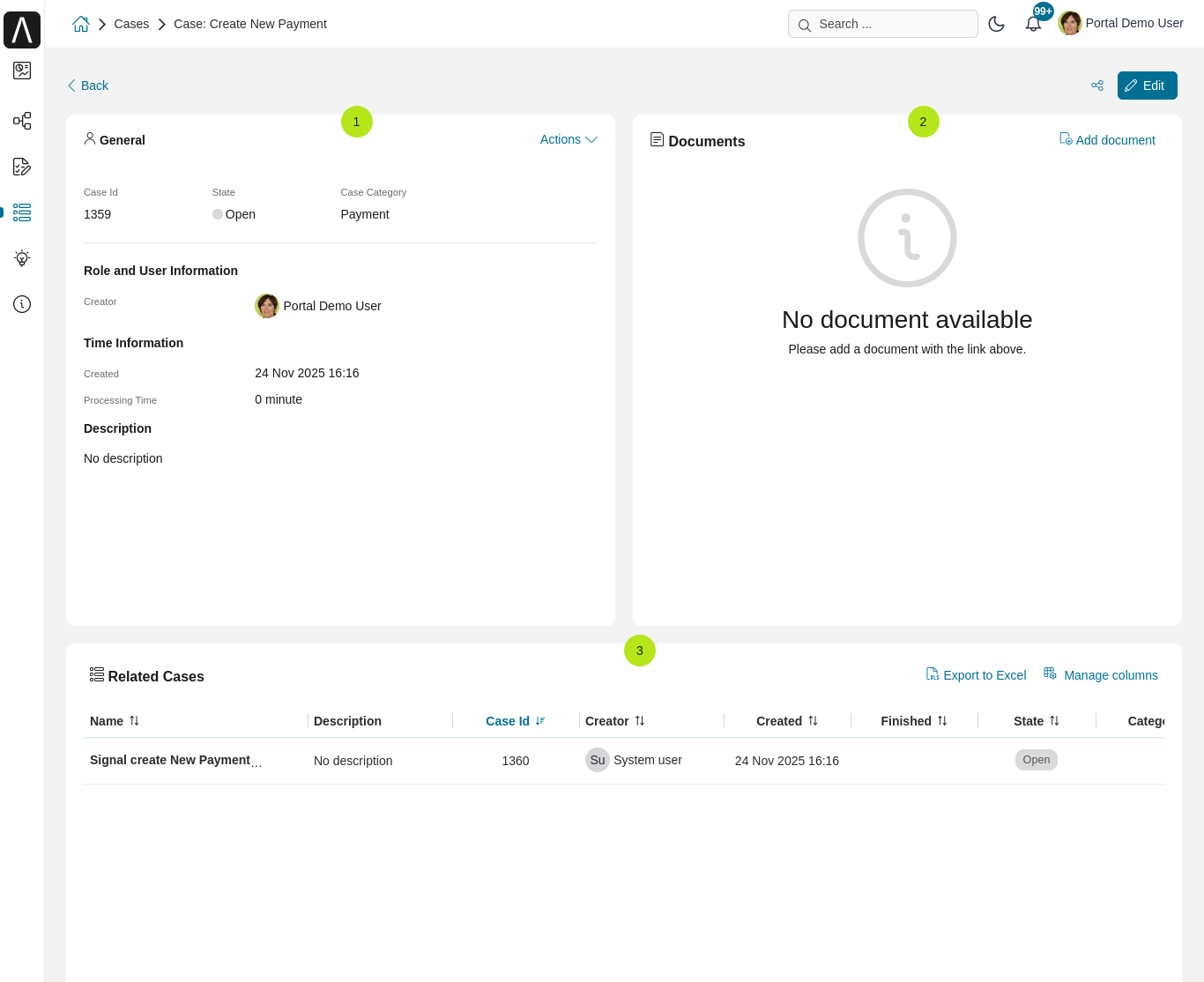Open the task list icon in sidebar

click(22, 167)
